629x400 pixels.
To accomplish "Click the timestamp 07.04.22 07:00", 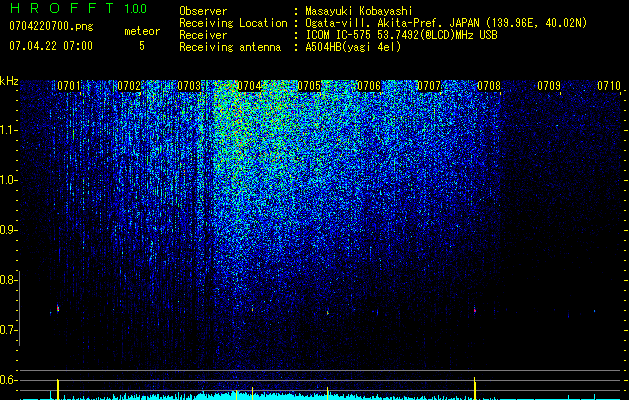I will point(51,46).
